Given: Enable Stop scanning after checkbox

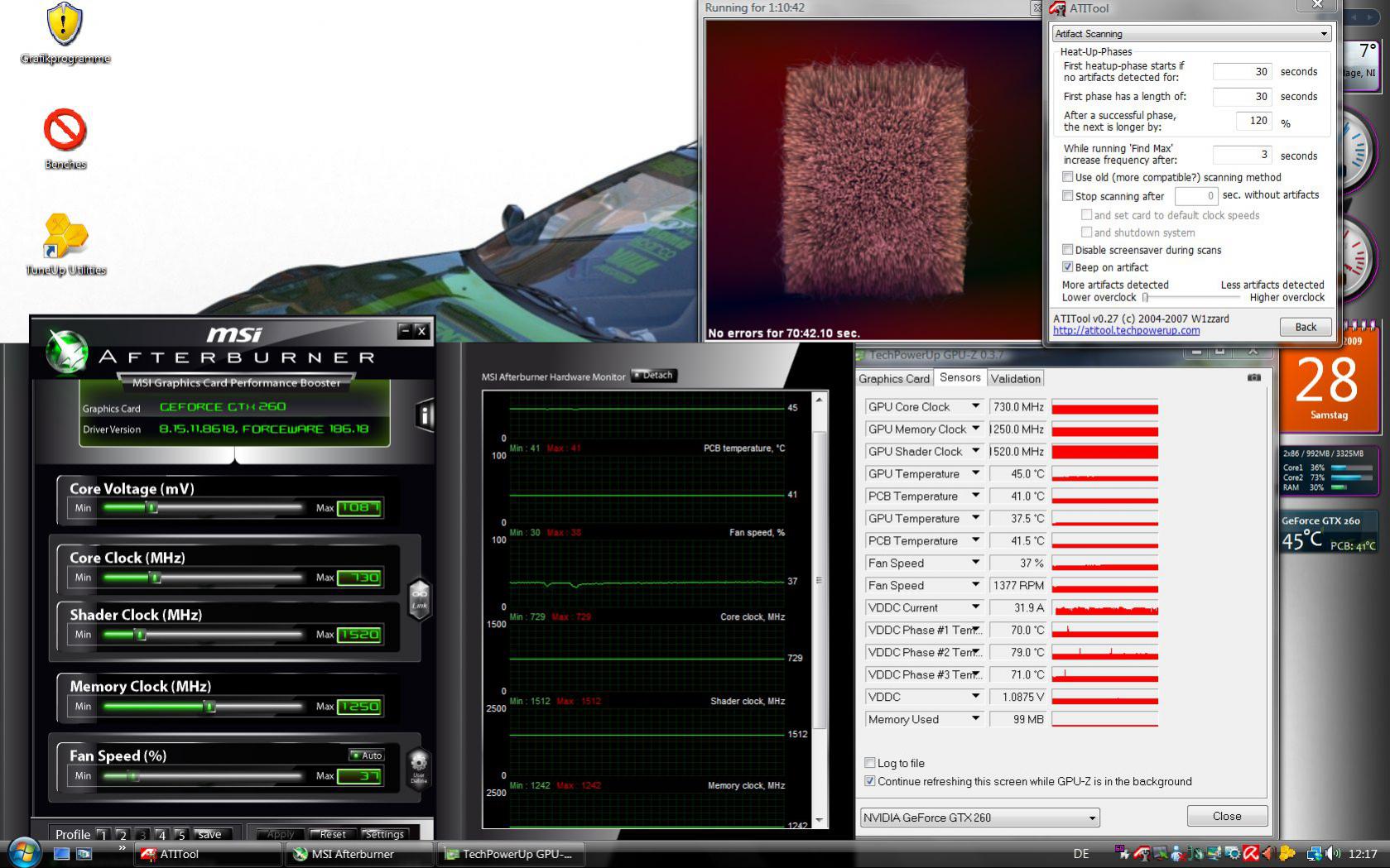Looking at the screenshot, I should click(1068, 196).
